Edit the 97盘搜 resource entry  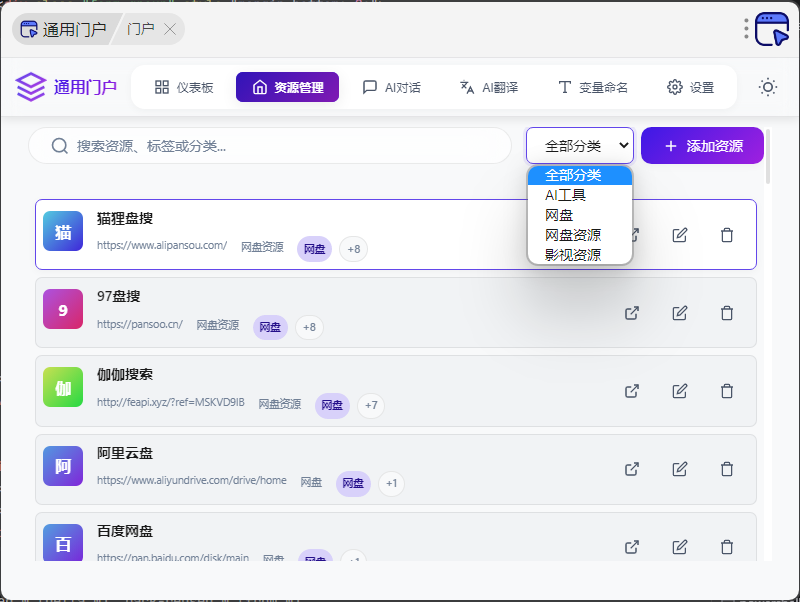click(x=680, y=313)
